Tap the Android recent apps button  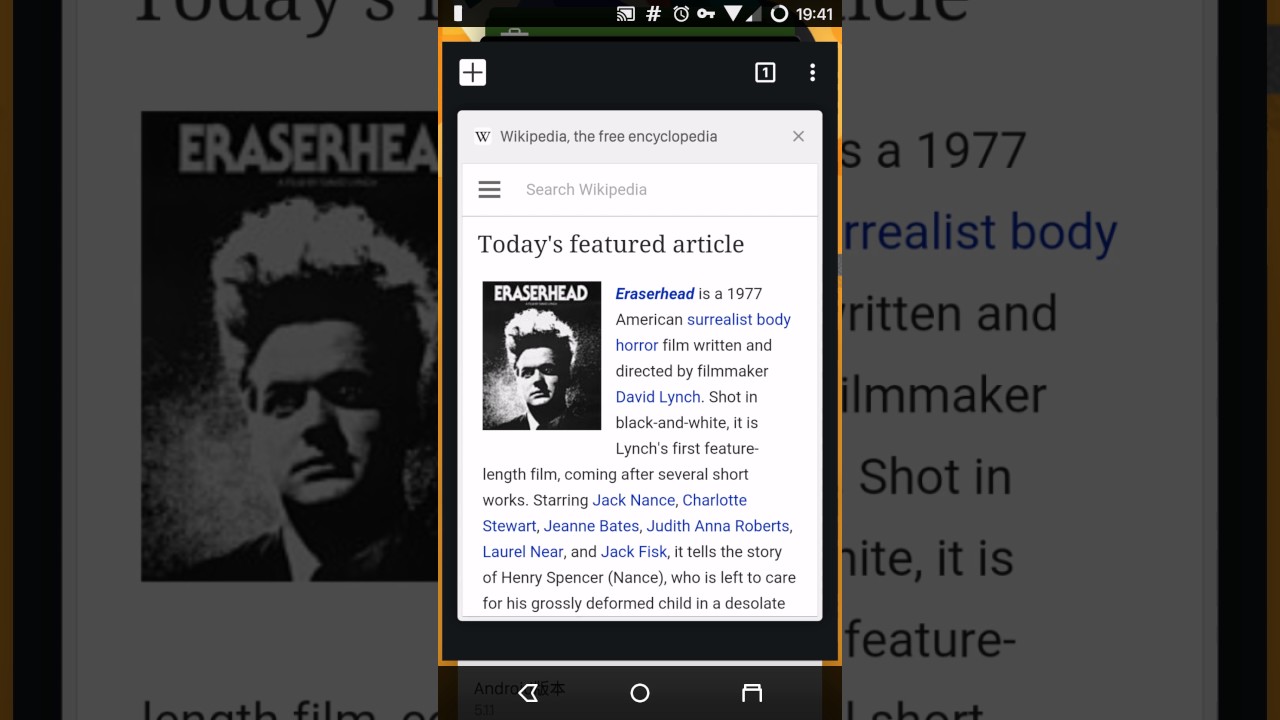click(752, 693)
